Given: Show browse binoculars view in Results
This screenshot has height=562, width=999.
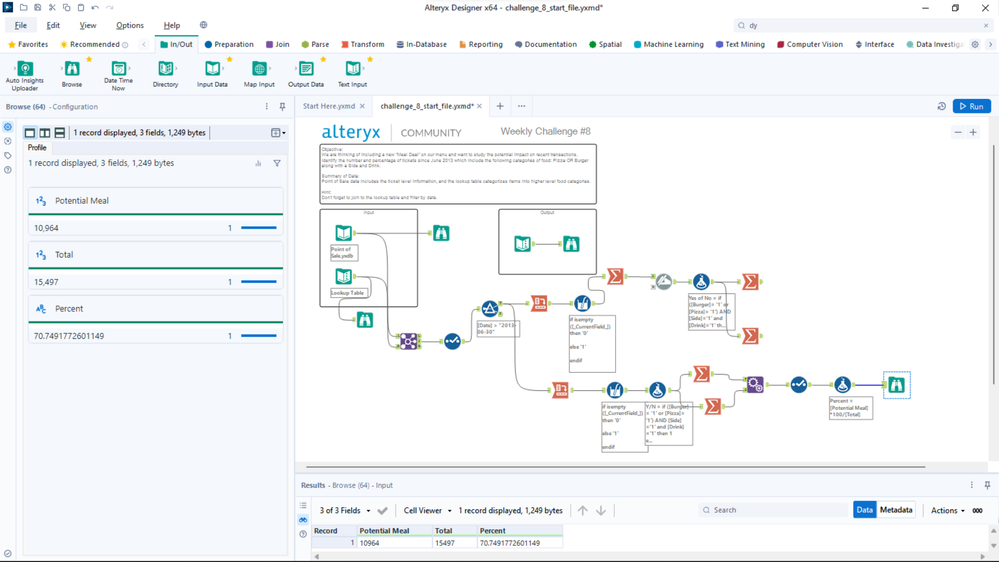Looking at the screenshot, I should coord(303,520).
